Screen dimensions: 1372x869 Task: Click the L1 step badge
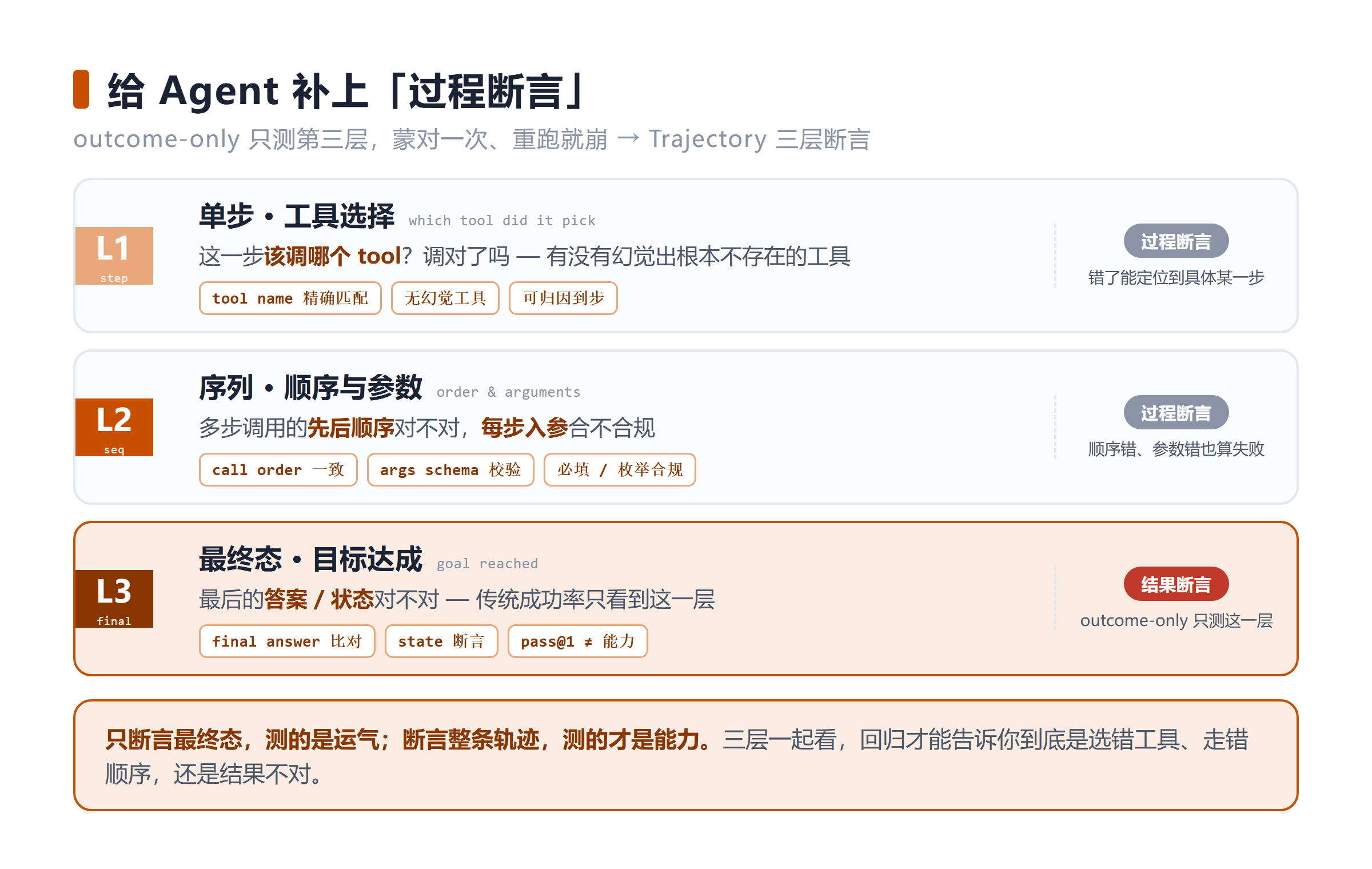114,256
